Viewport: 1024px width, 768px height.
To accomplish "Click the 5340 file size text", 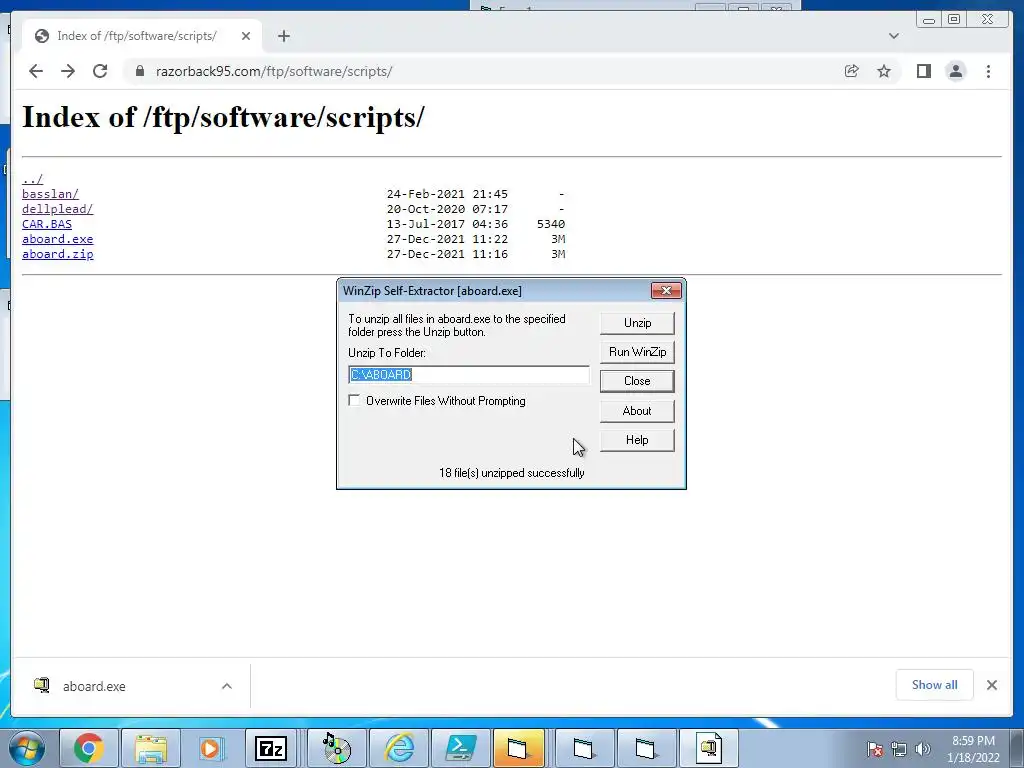I will point(551,224).
